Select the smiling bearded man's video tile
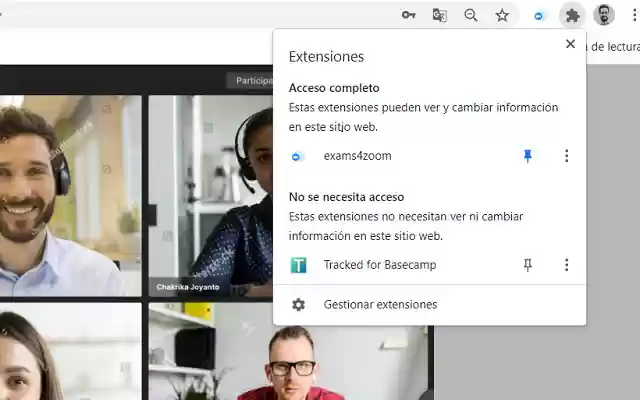 click(x=71, y=196)
